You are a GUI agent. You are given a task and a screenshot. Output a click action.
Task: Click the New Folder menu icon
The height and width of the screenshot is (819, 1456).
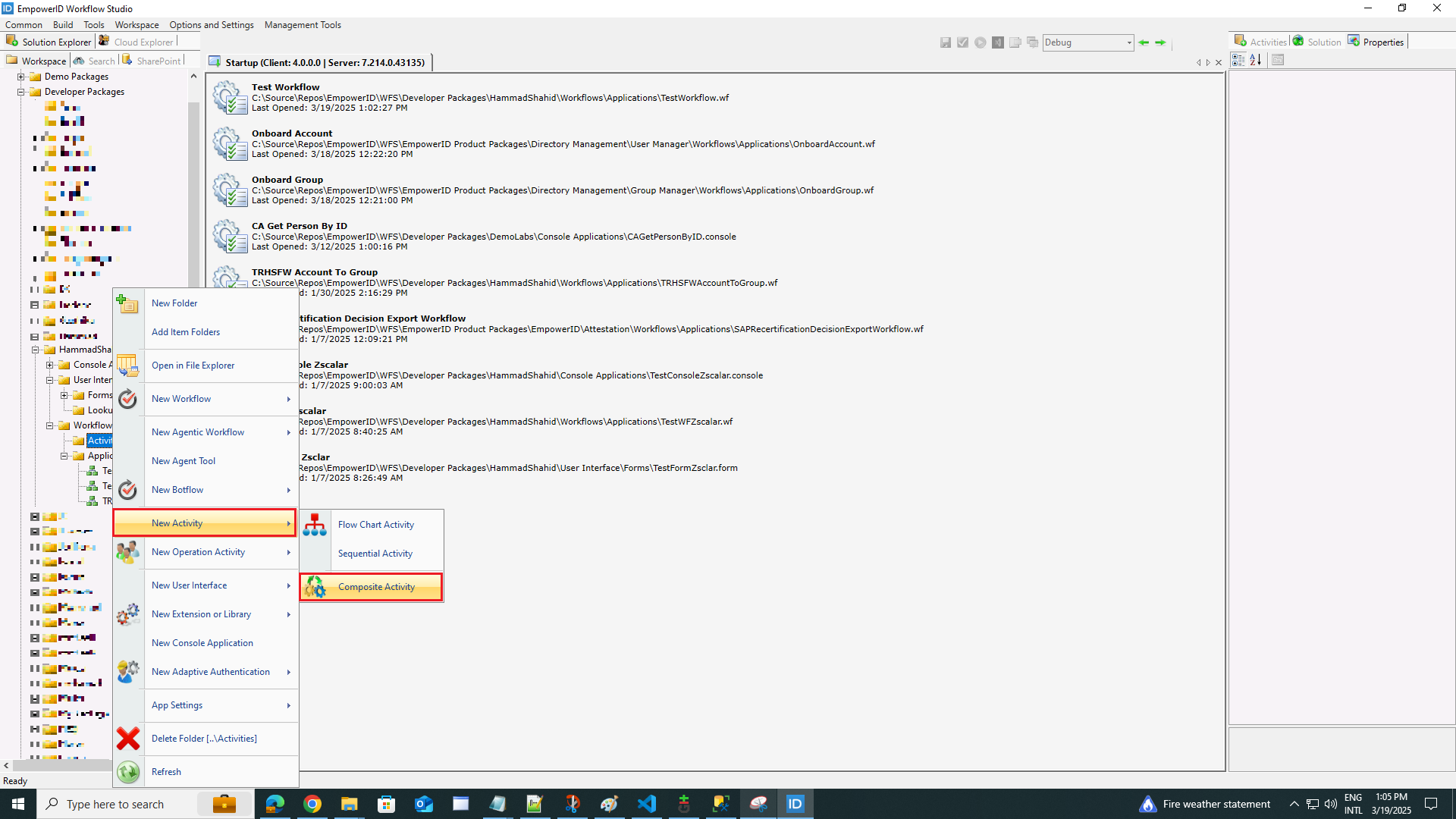[x=127, y=303]
